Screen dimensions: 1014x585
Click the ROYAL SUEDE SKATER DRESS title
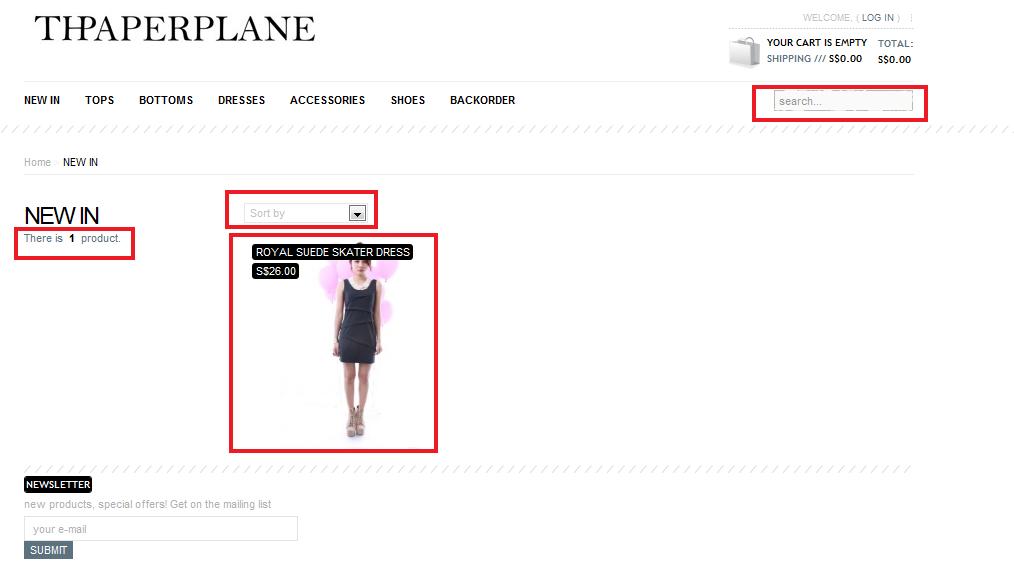coord(332,252)
